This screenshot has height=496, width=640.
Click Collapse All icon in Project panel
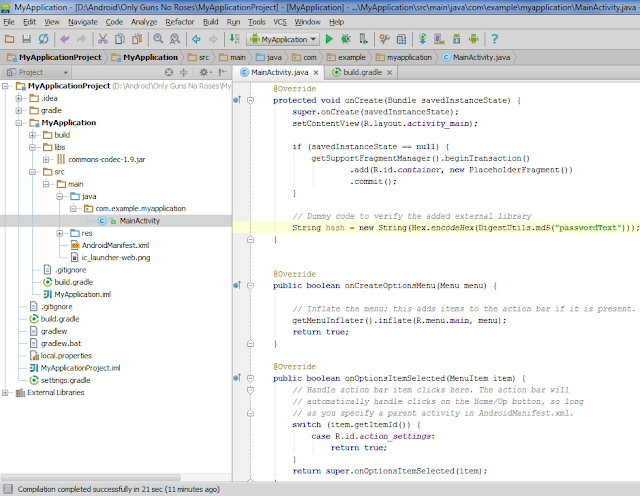tap(184, 72)
